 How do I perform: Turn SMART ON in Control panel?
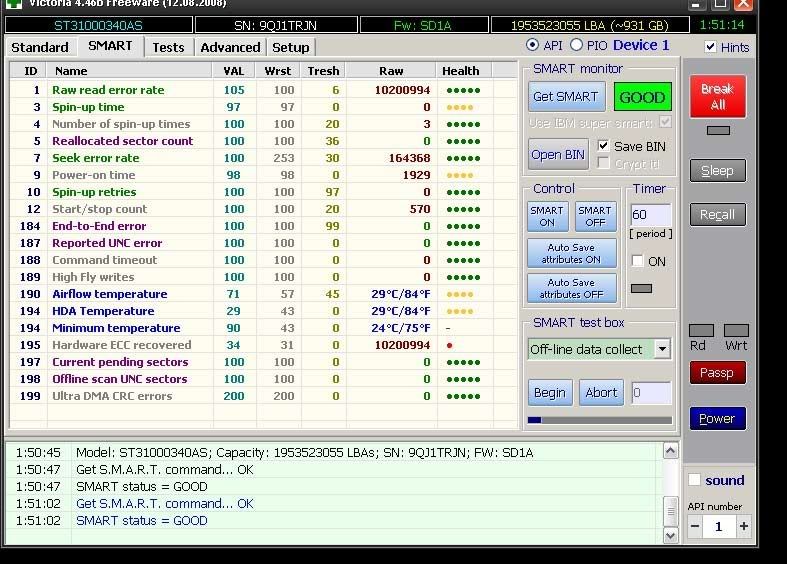[547, 217]
